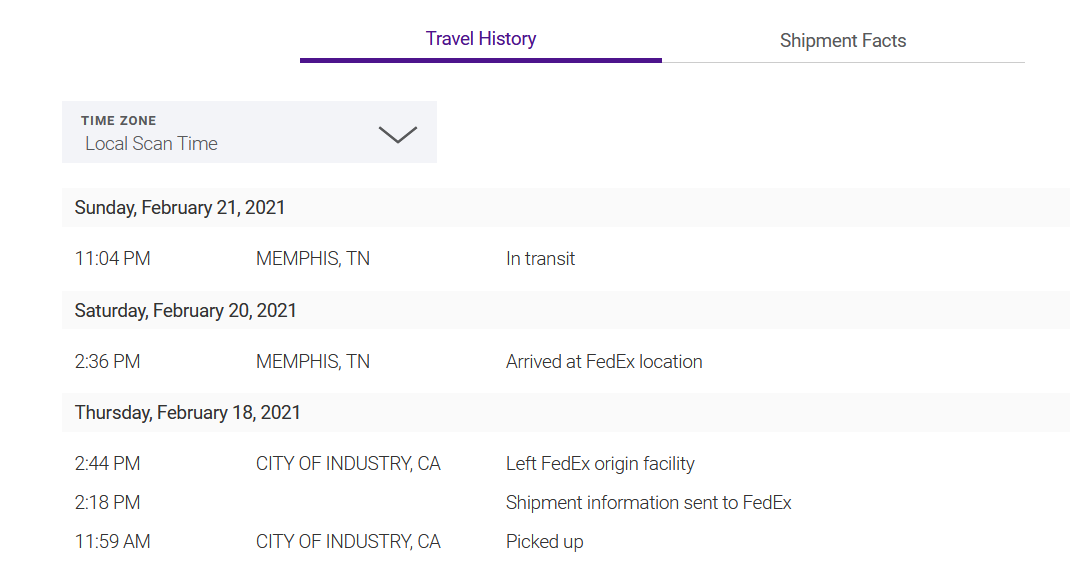1070x581 pixels.
Task: Select the Picked up status entry
Action: tap(544, 541)
